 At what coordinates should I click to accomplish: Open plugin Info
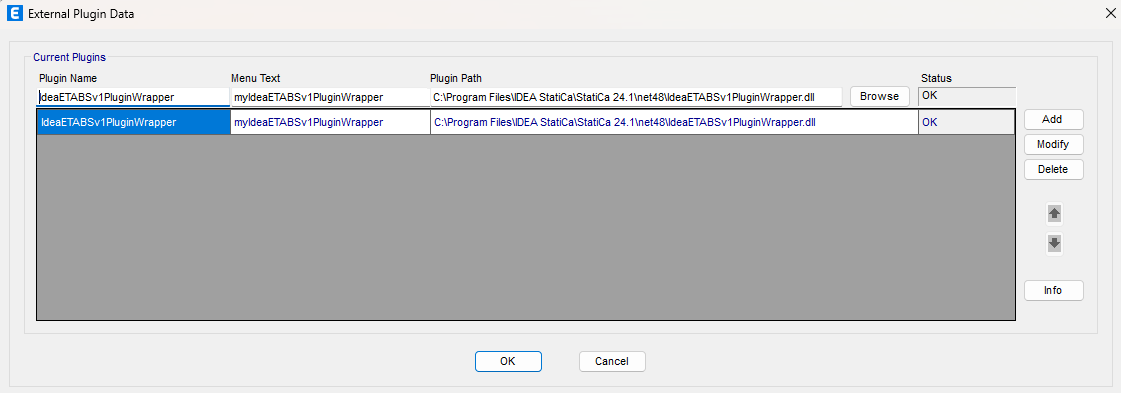pos(1054,290)
